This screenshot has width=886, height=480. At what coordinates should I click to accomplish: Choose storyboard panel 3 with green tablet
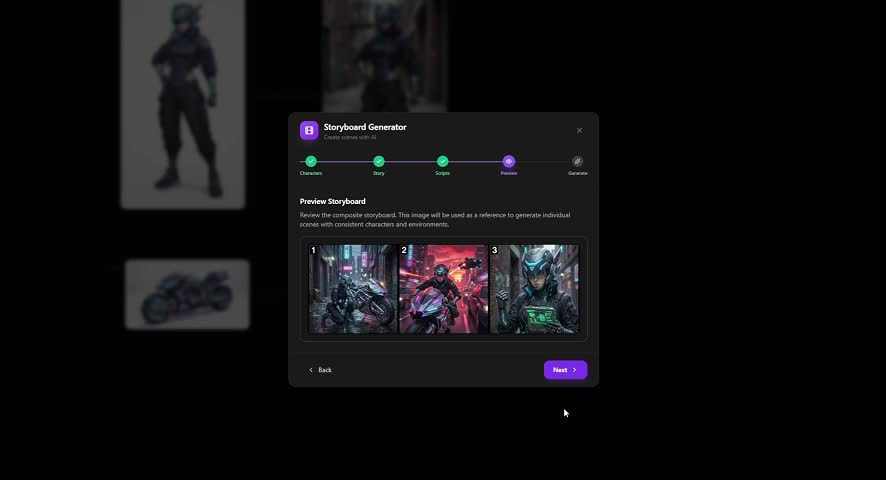(534, 289)
